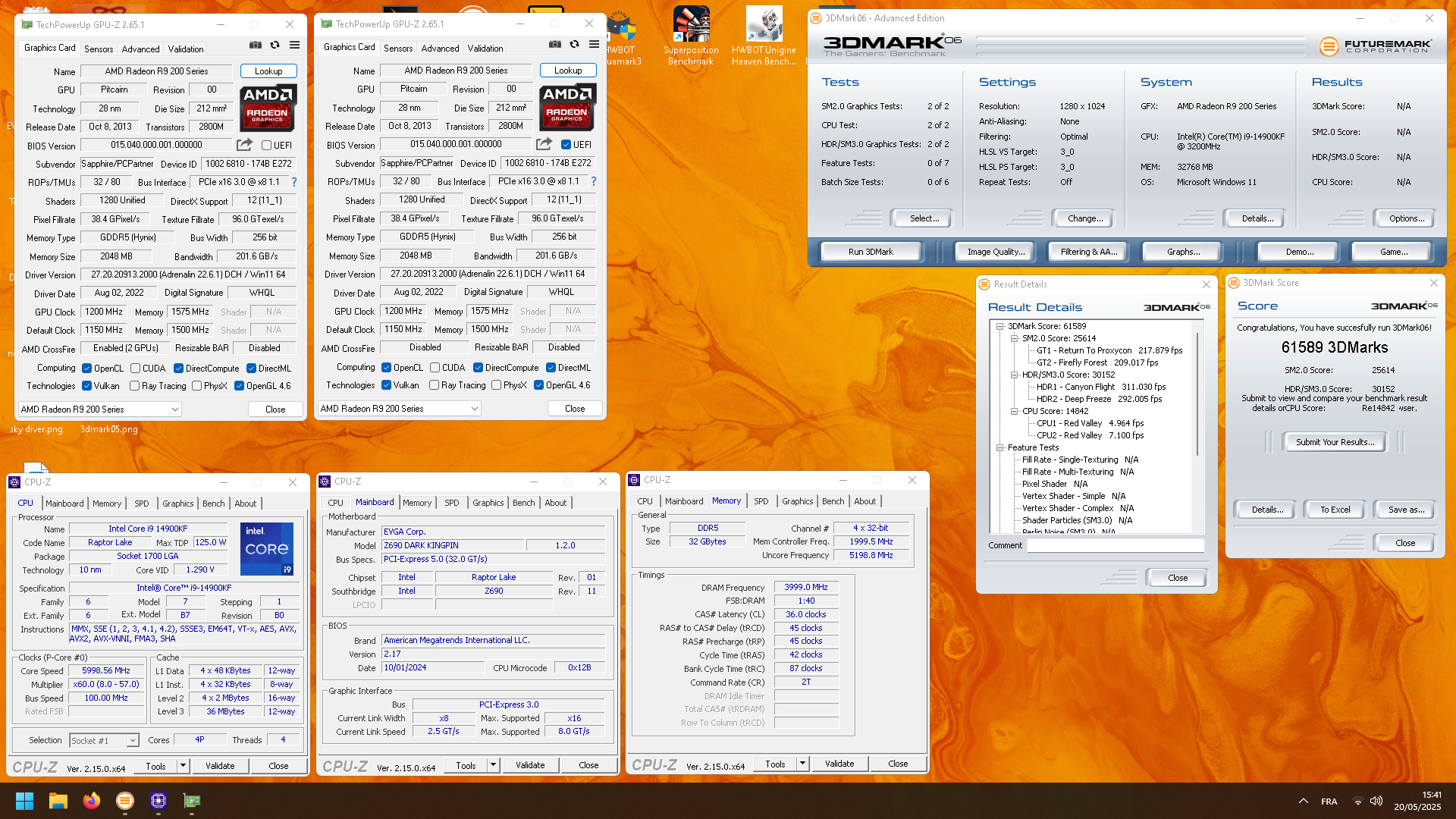Screen dimensions: 1456x819
Task: Open Validation tab in left GPU-Z
Action: coord(186,49)
